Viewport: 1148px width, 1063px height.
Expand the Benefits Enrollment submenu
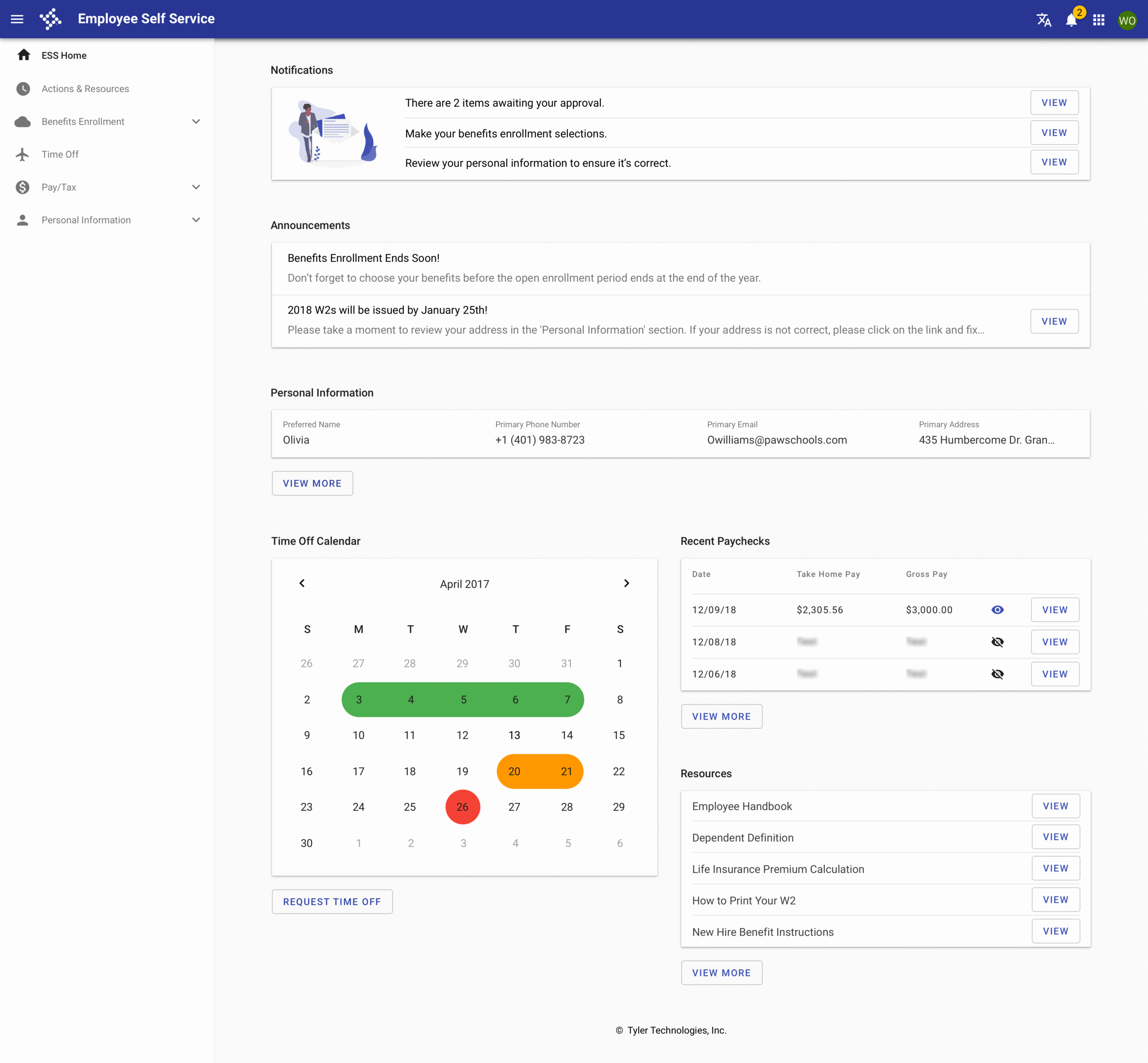196,122
